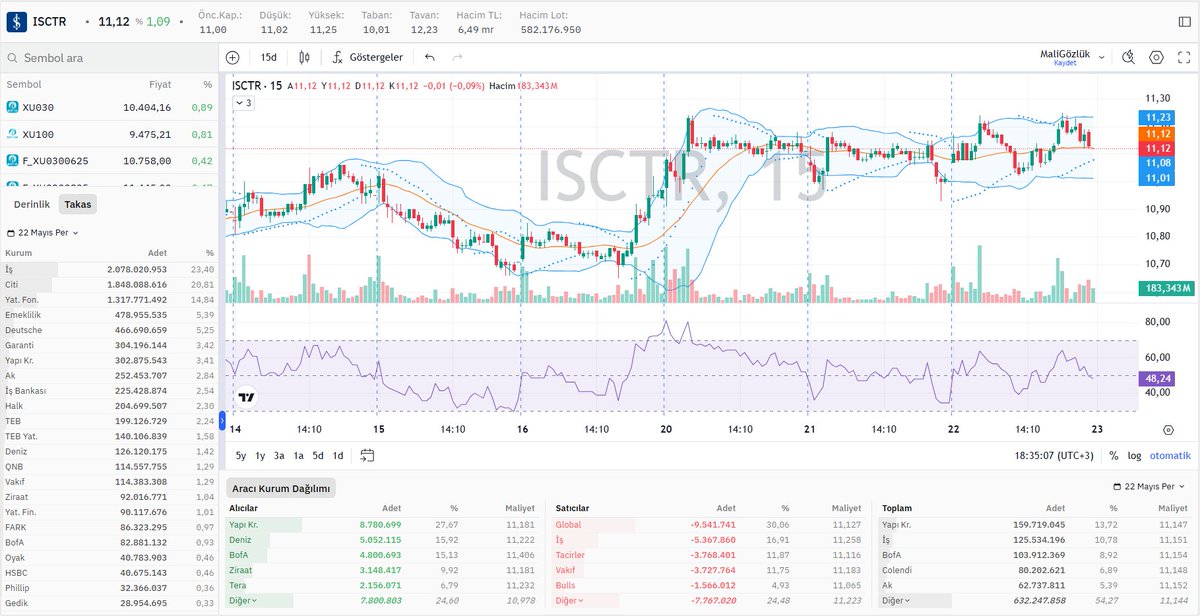The width and height of the screenshot is (1200, 616).
Task: Click Global row in Satıcılar table
Action: [x=710, y=524]
